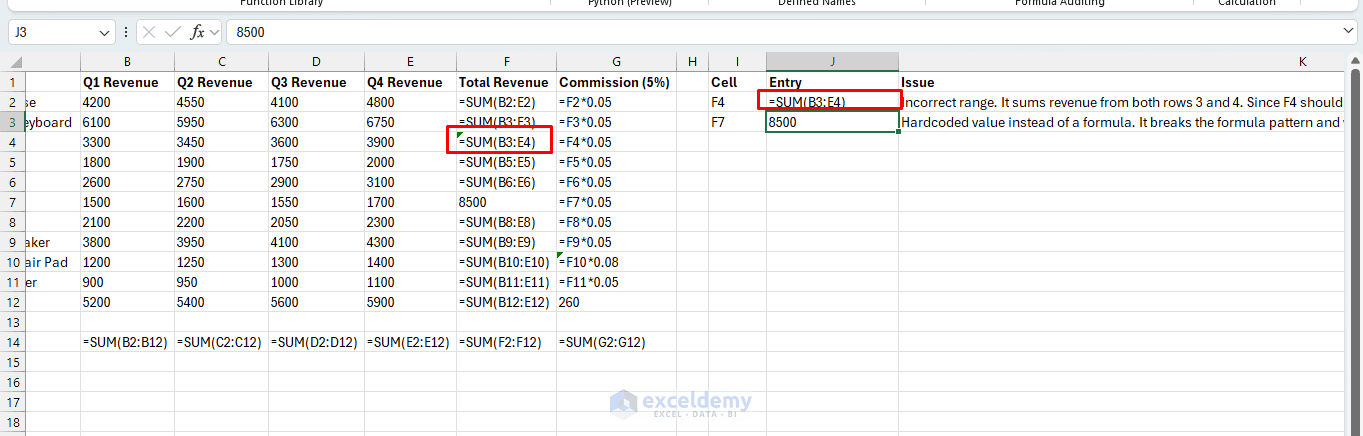Click the Issue text starting Hardcoded value
The image size is (1363, 436).
(1123, 122)
